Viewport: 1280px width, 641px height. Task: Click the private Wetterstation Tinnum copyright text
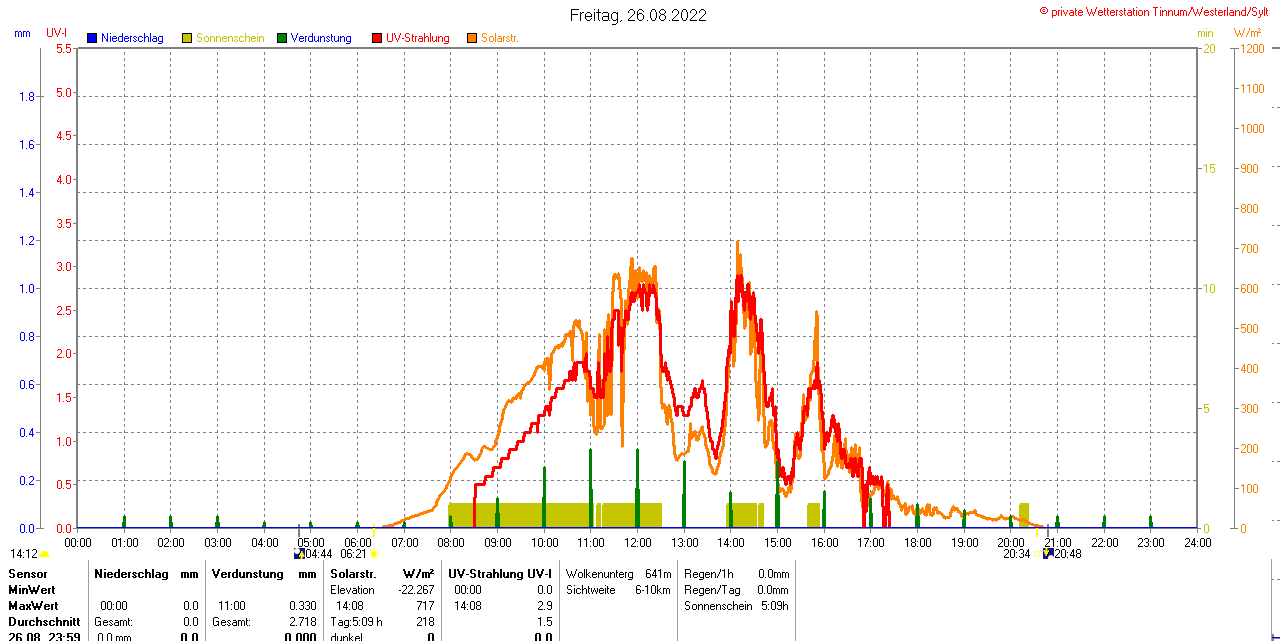pyautogui.click(x=1158, y=12)
